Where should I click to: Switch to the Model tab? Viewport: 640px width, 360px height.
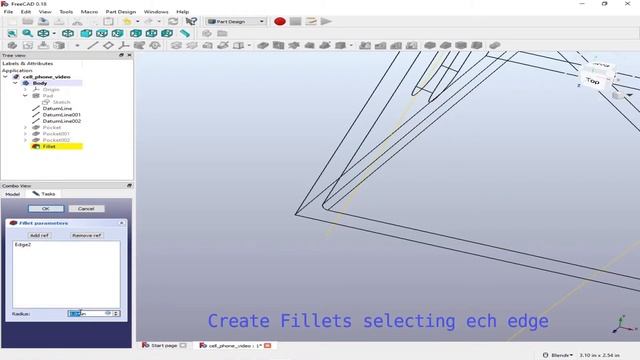click(12, 194)
